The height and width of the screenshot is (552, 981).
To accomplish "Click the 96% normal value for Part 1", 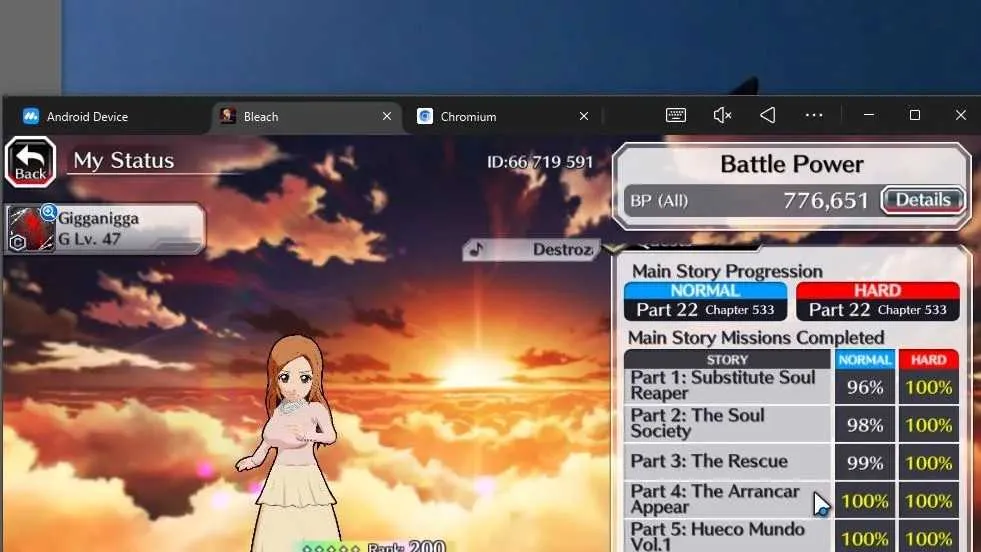I will click(865, 387).
